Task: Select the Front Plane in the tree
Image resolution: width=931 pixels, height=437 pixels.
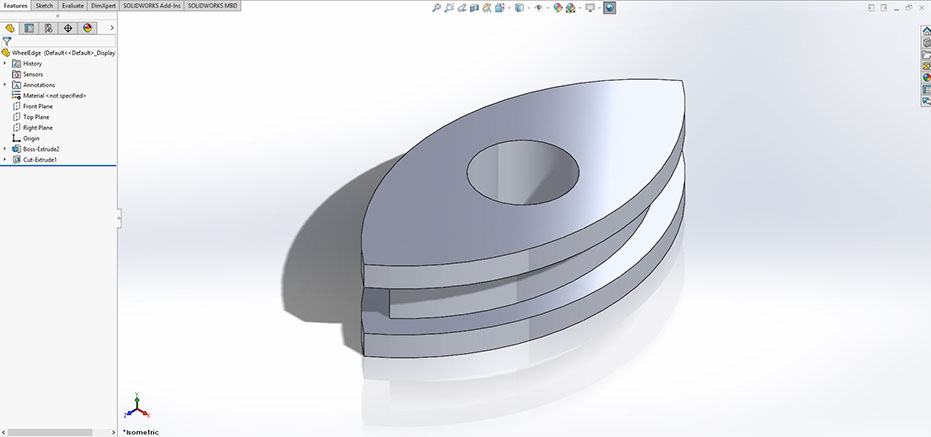Action: click(38, 106)
